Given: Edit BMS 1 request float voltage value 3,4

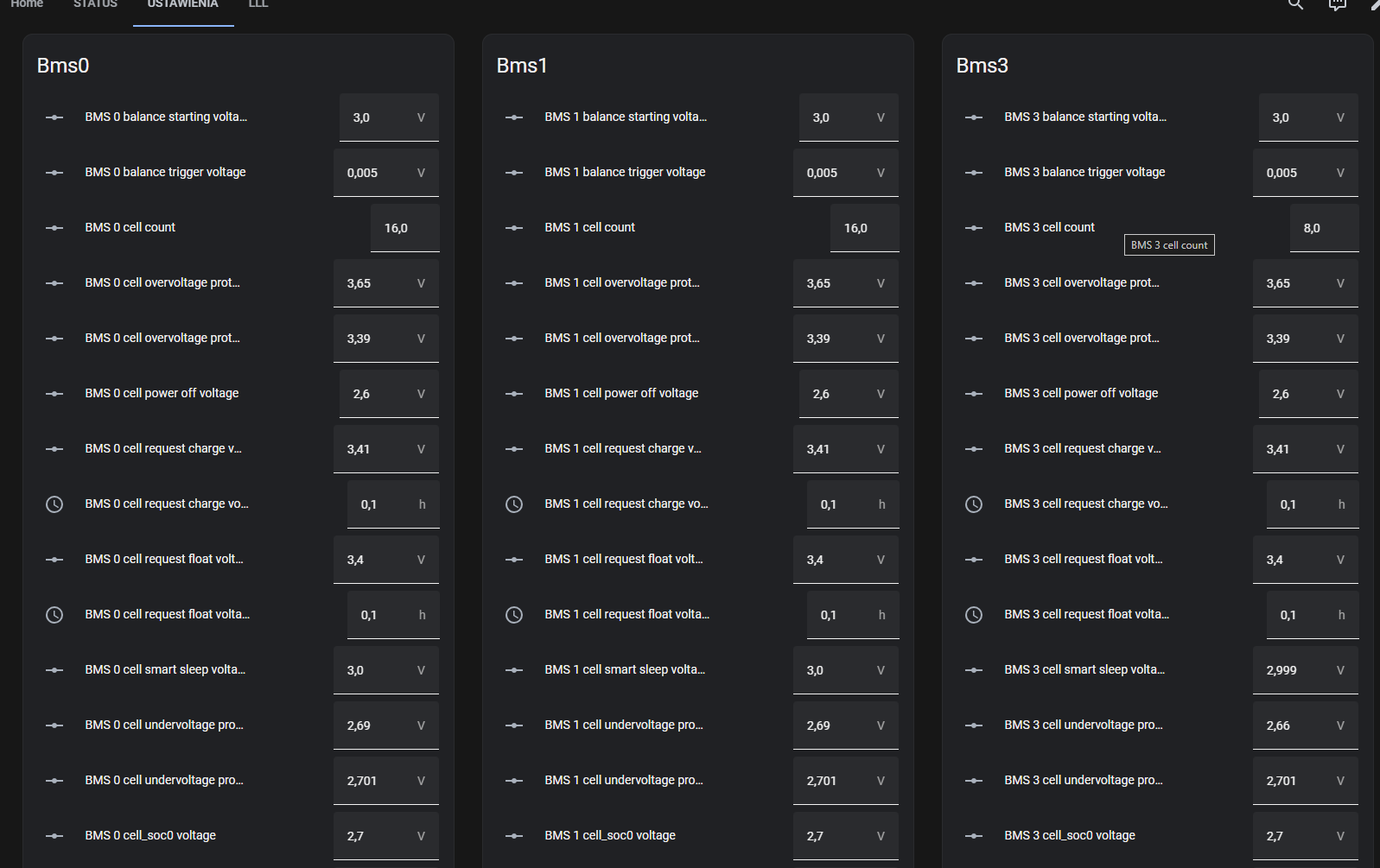Looking at the screenshot, I should coord(846,560).
